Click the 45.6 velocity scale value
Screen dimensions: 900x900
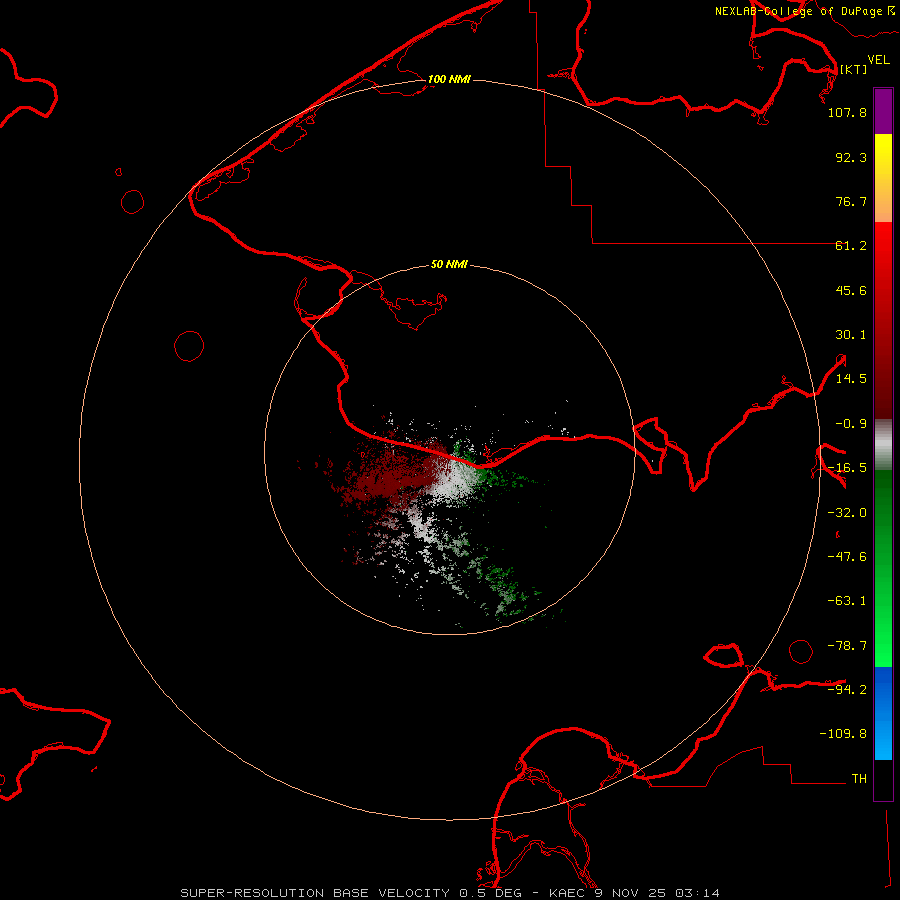point(851,290)
